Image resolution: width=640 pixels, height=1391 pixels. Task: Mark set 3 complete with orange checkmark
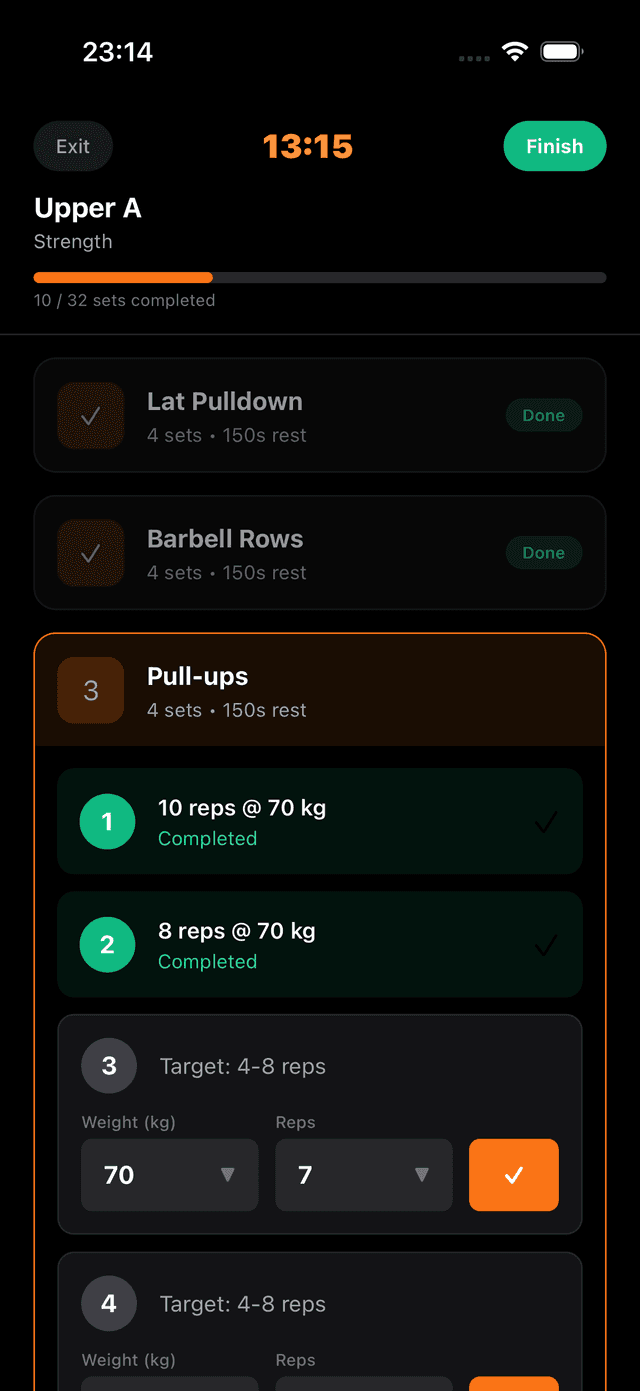(513, 1174)
